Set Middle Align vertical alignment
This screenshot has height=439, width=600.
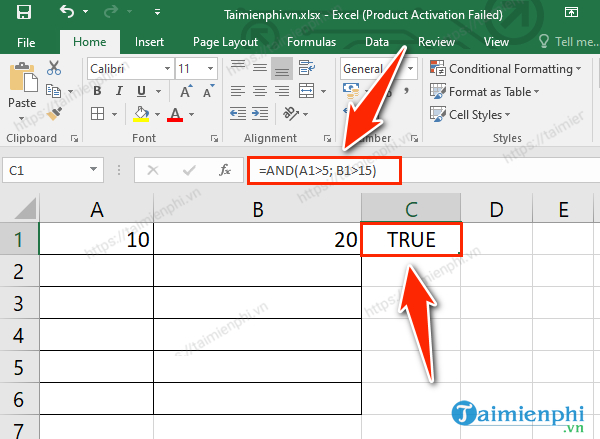(x=260, y=68)
